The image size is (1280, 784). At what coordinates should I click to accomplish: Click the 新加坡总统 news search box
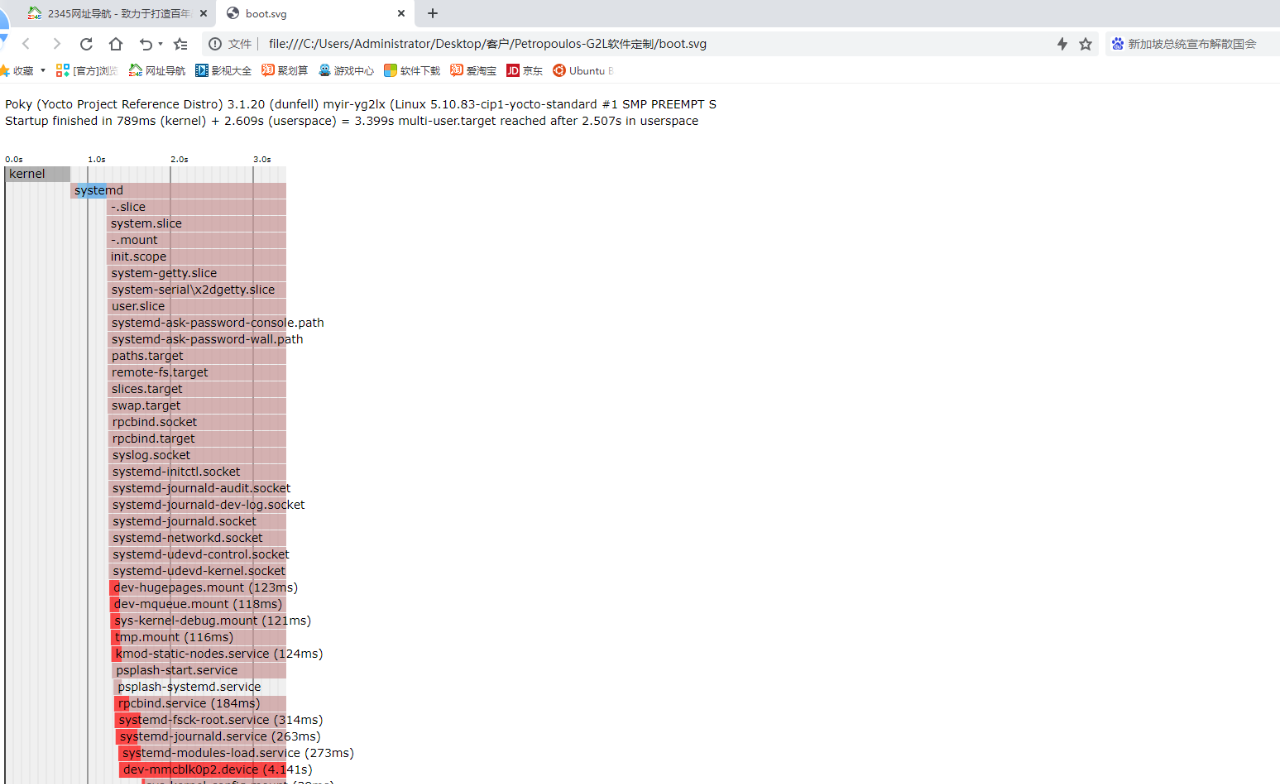tap(1191, 44)
